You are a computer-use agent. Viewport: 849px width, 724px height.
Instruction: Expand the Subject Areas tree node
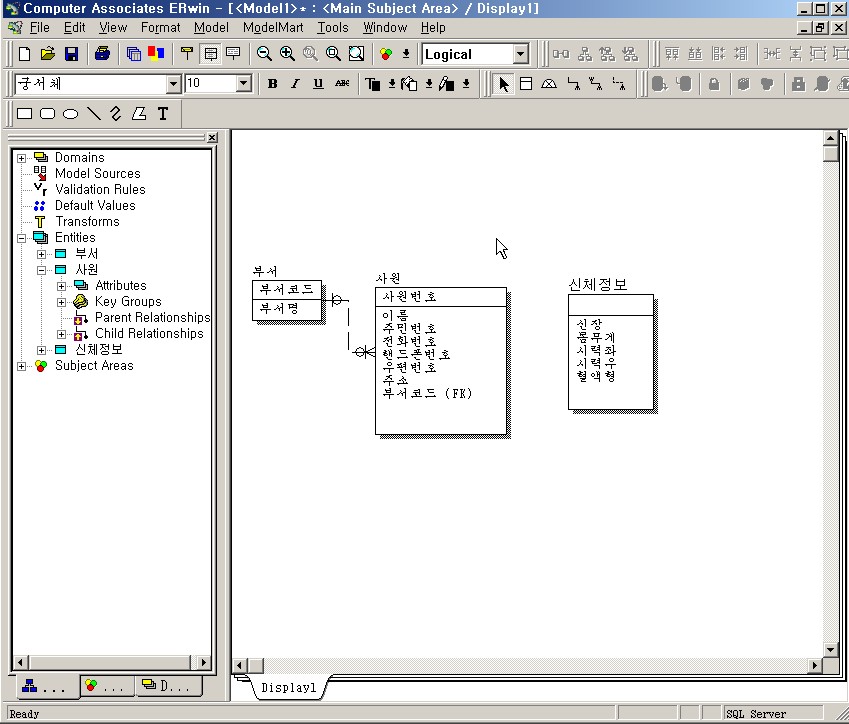(x=21, y=366)
